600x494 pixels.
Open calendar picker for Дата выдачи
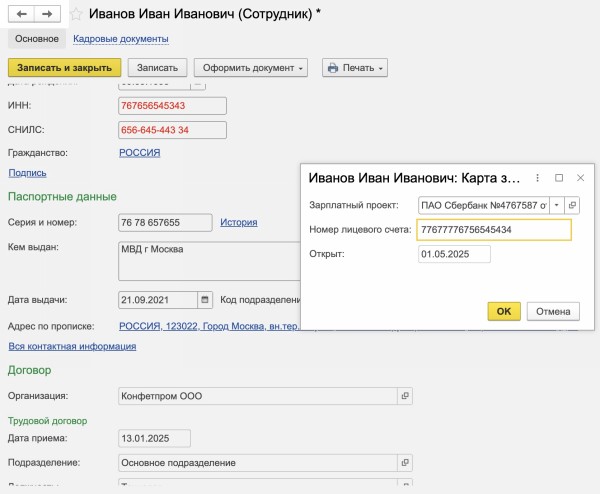[205, 299]
